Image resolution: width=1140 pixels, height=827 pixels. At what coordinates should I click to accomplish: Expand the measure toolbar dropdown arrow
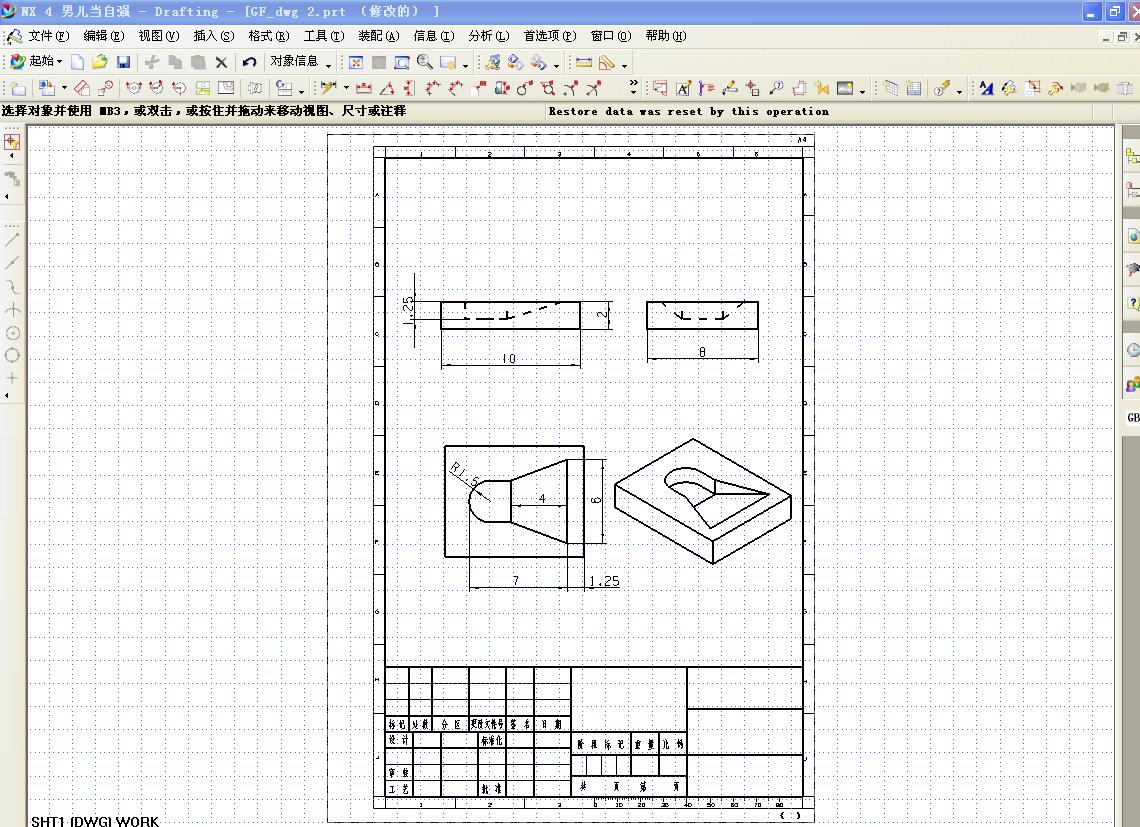point(624,65)
